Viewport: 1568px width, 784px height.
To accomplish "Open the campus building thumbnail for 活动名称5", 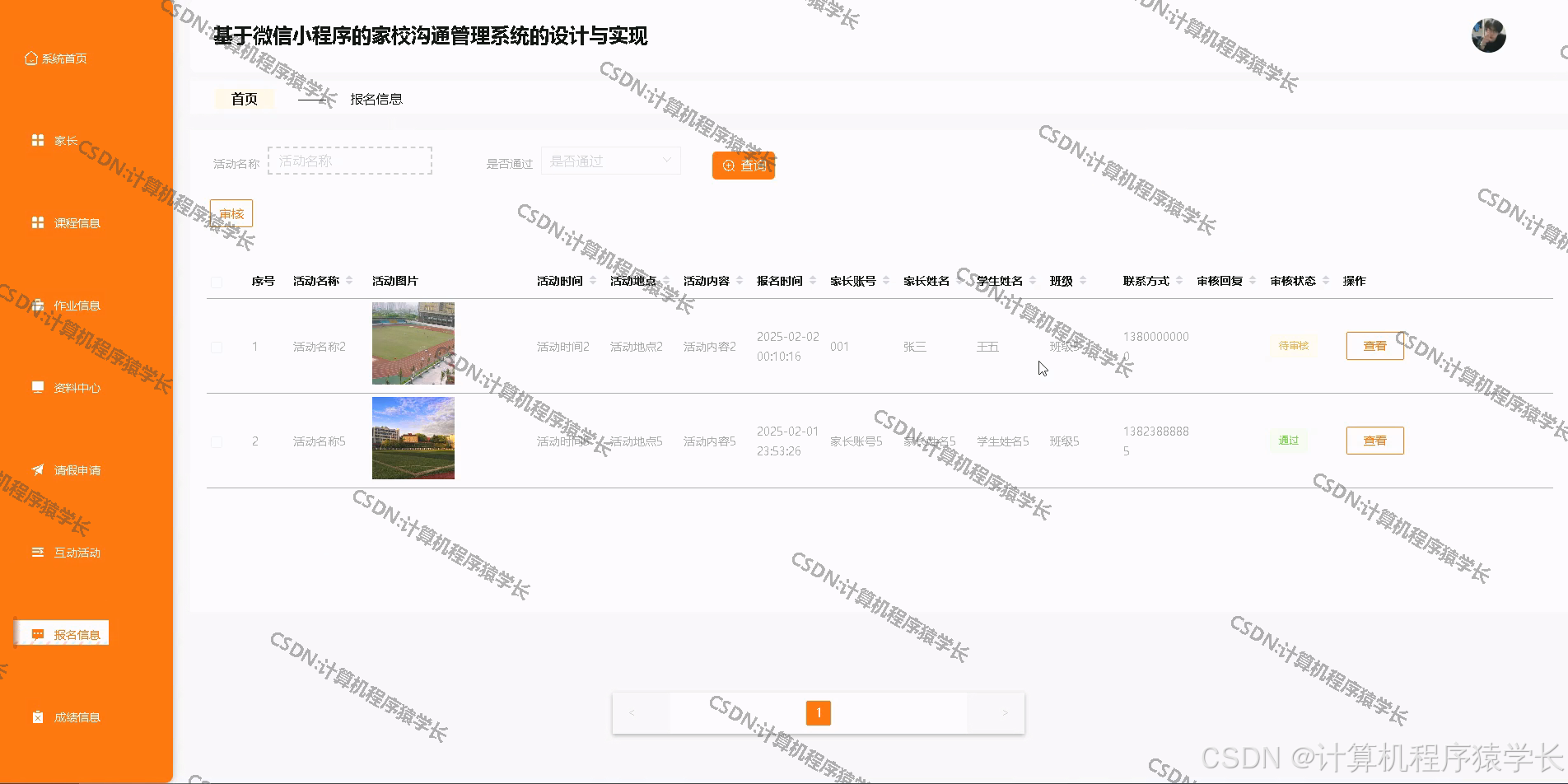I will tap(413, 438).
